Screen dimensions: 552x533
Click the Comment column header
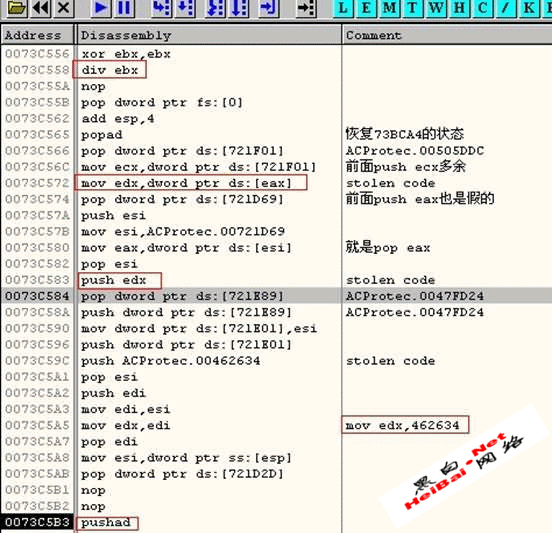pyautogui.click(x=447, y=35)
